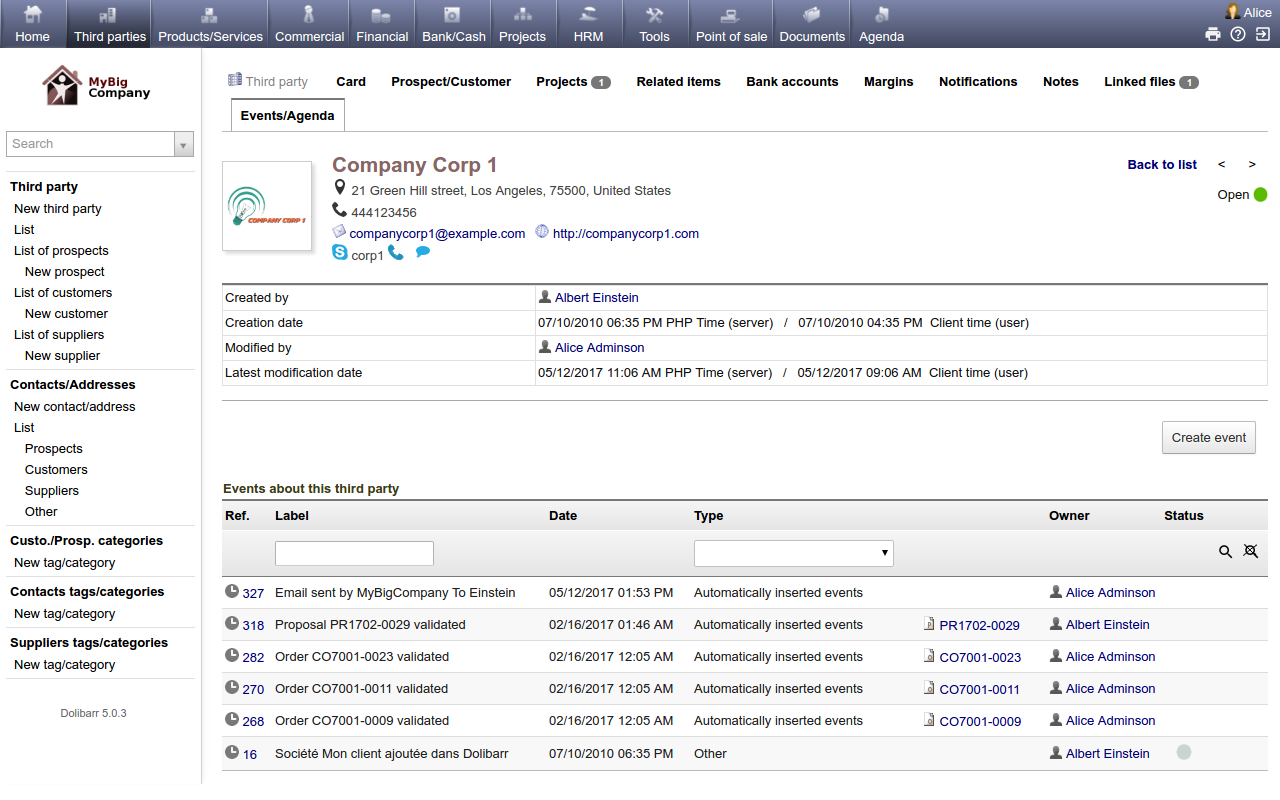The height and width of the screenshot is (800, 1280).
Task: Click the Company Corp 1 logo thumbnail
Action: tap(267, 206)
